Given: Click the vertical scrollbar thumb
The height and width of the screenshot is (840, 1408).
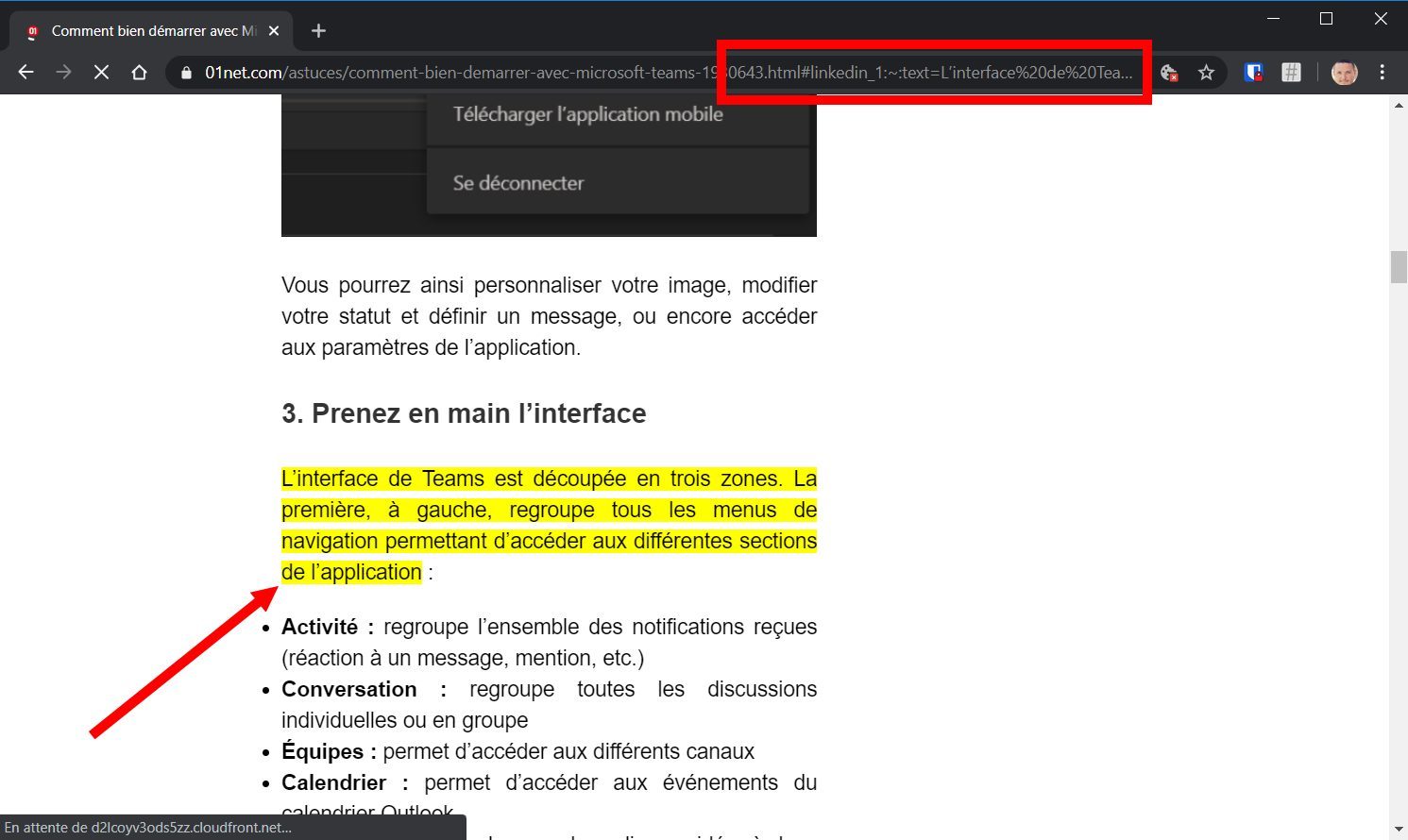Looking at the screenshot, I should coord(1399,267).
